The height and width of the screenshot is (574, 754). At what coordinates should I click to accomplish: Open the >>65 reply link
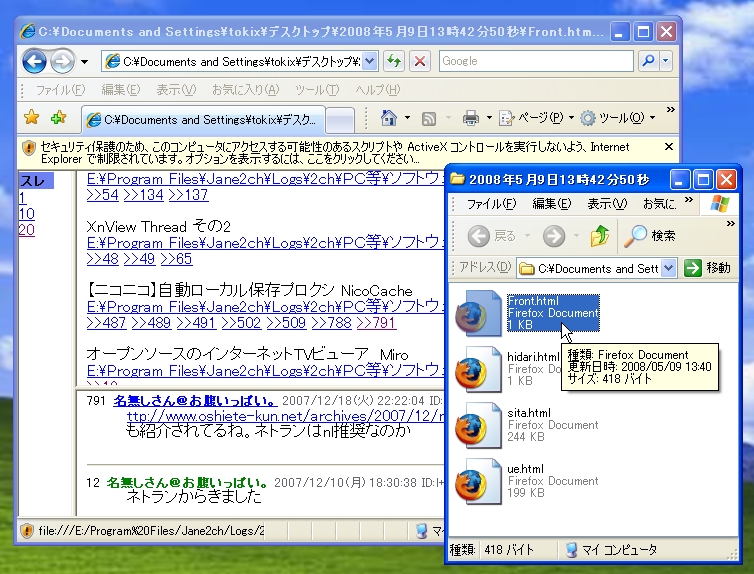pos(176,259)
